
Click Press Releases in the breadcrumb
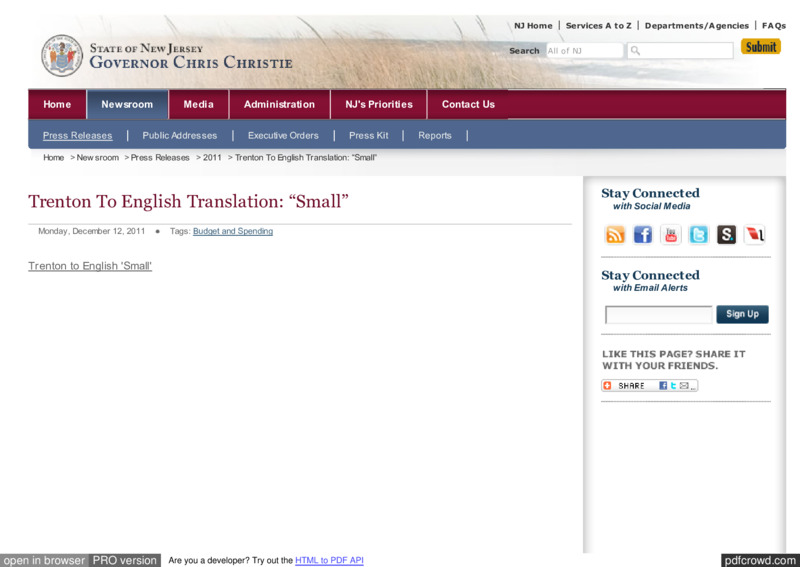(x=160, y=157)
